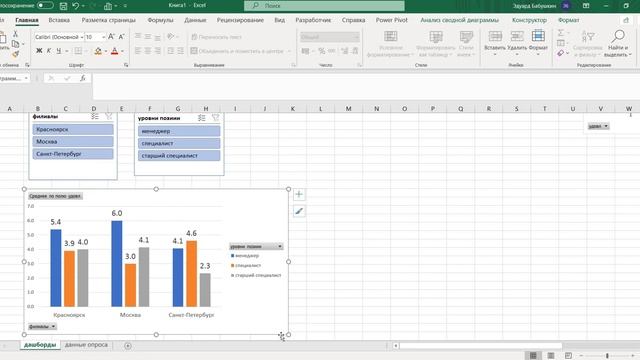
Task: Select the Format Painter brush
Action: point(16,54)
